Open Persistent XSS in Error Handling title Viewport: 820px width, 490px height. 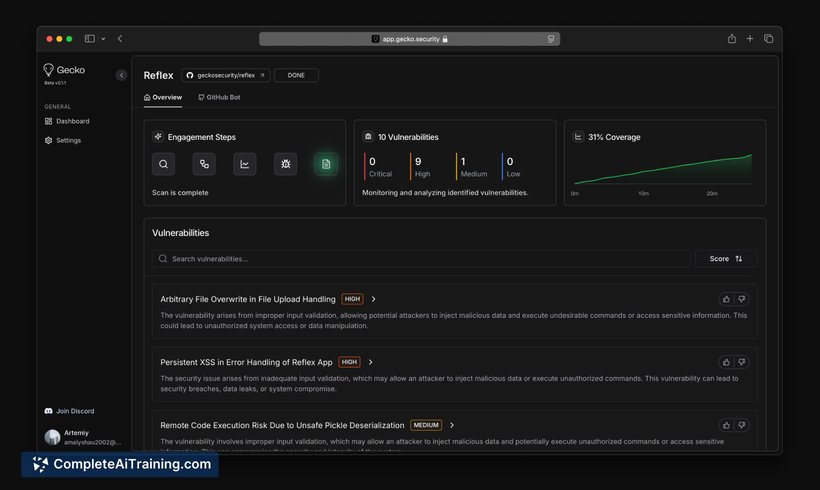(246, 362)
